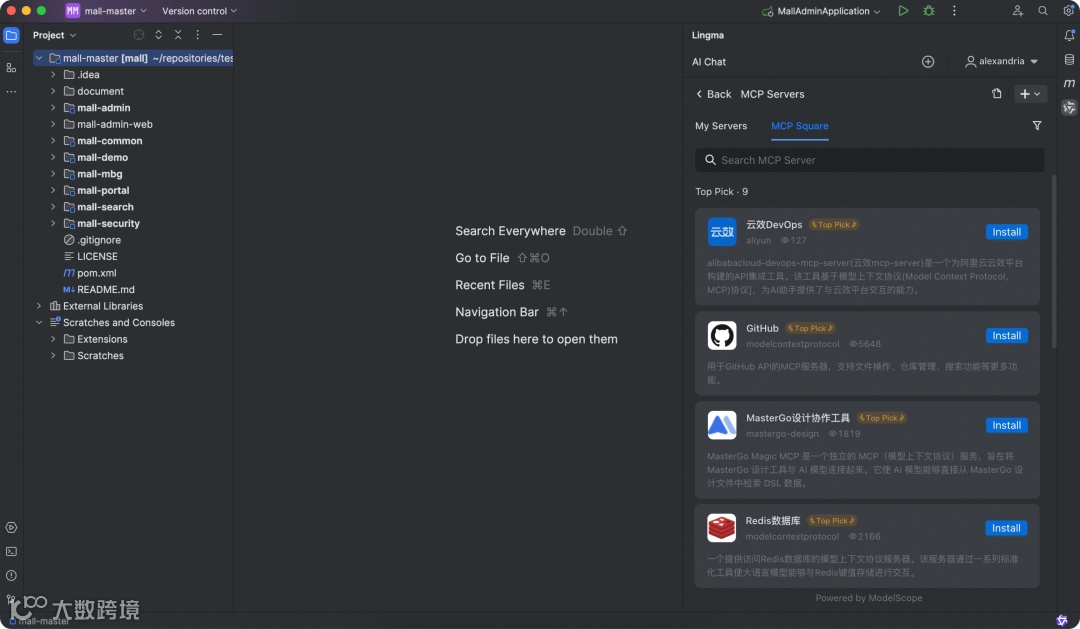This screenshot has height=629, width=1080.
Task: Install the 云效DevOps MCP server
Action: pos(1006,232)
